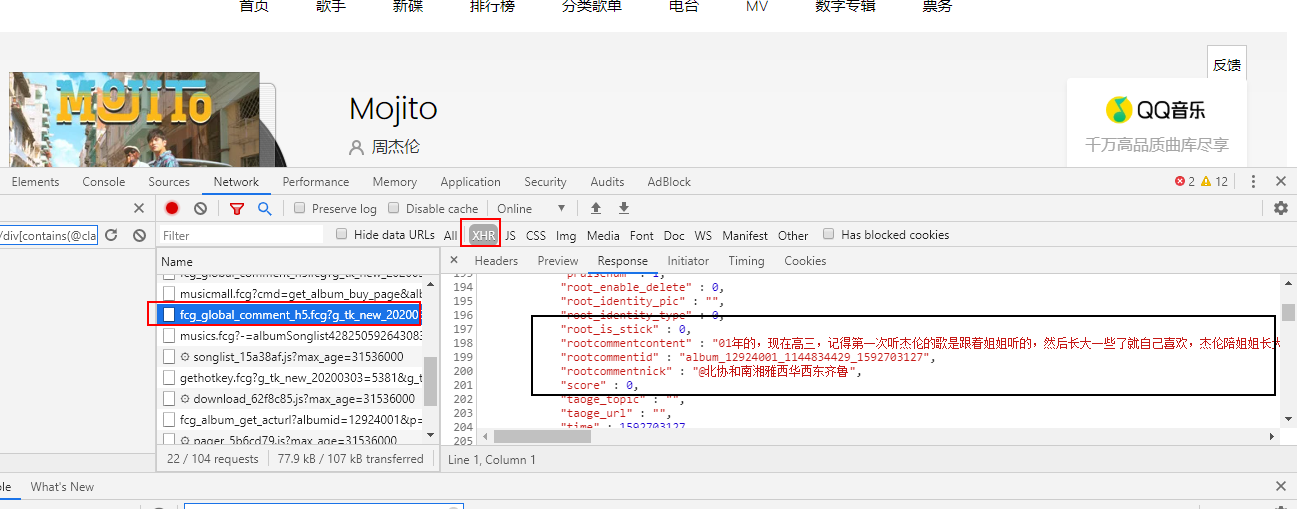
Task: Select the All request type filter
Action: click(451, 235)
